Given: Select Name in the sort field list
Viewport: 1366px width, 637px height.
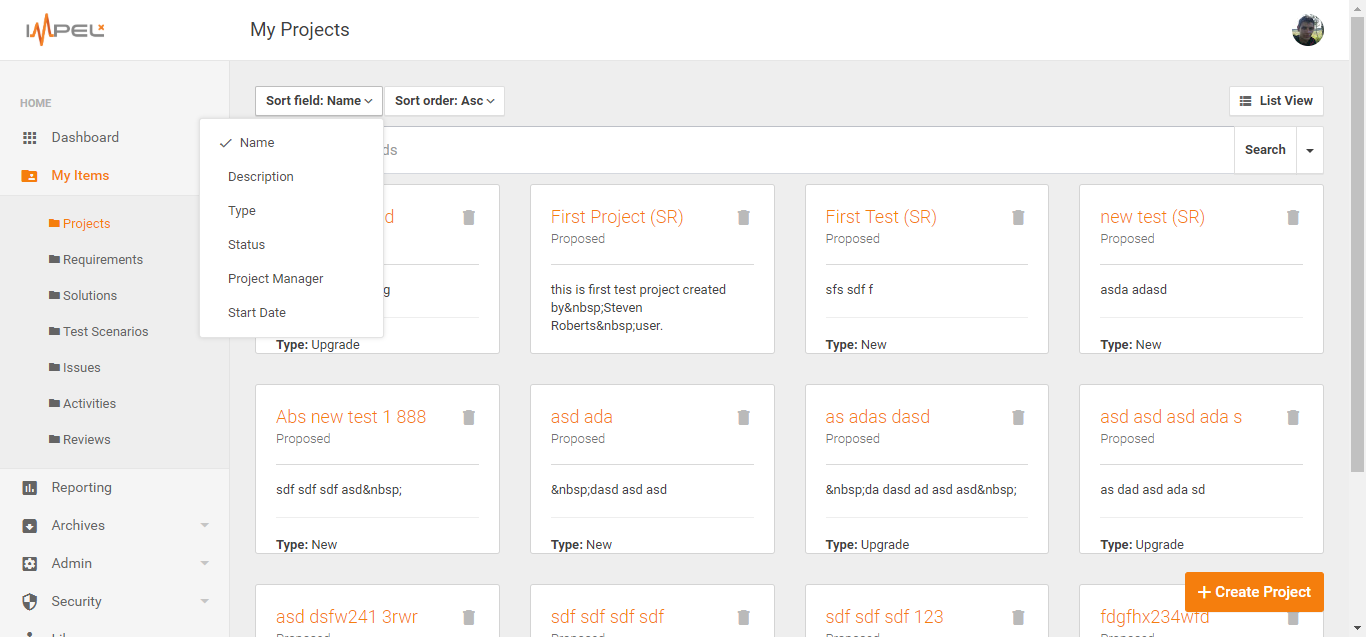Looking at the screenshot, I should coord(257,143).
